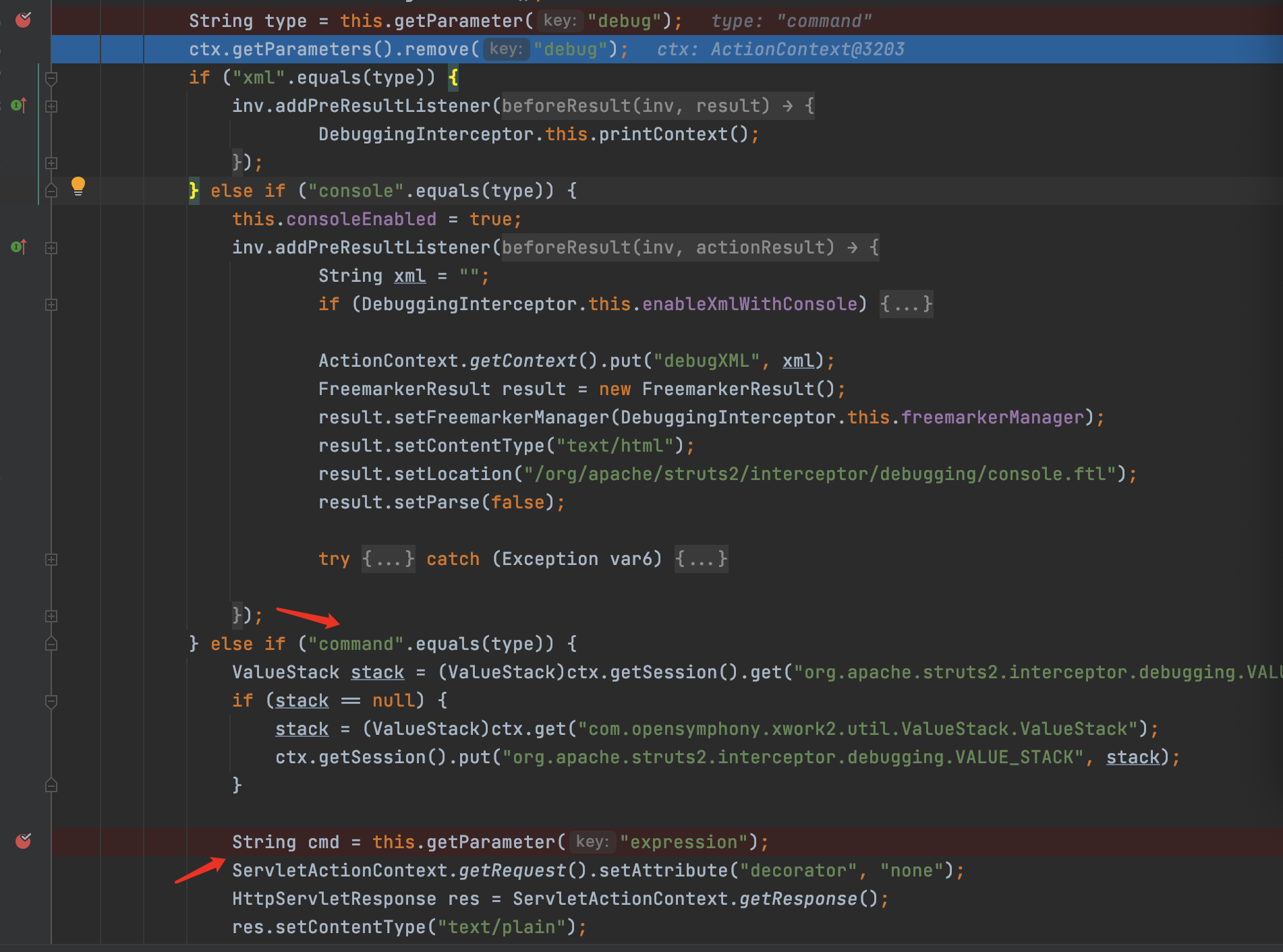Click the "debugXML" string literal
This screenshot has height=952, width=1283.
[707, 361]
